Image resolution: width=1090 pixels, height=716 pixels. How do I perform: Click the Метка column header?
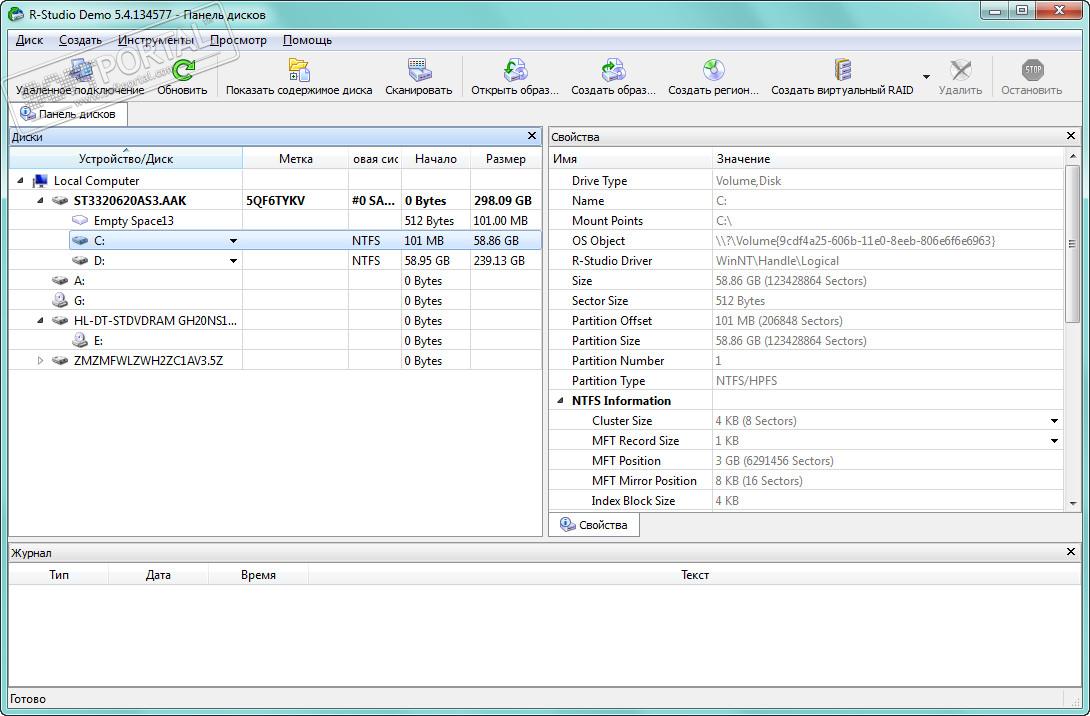pyautogui.click(x=295, y=158)
